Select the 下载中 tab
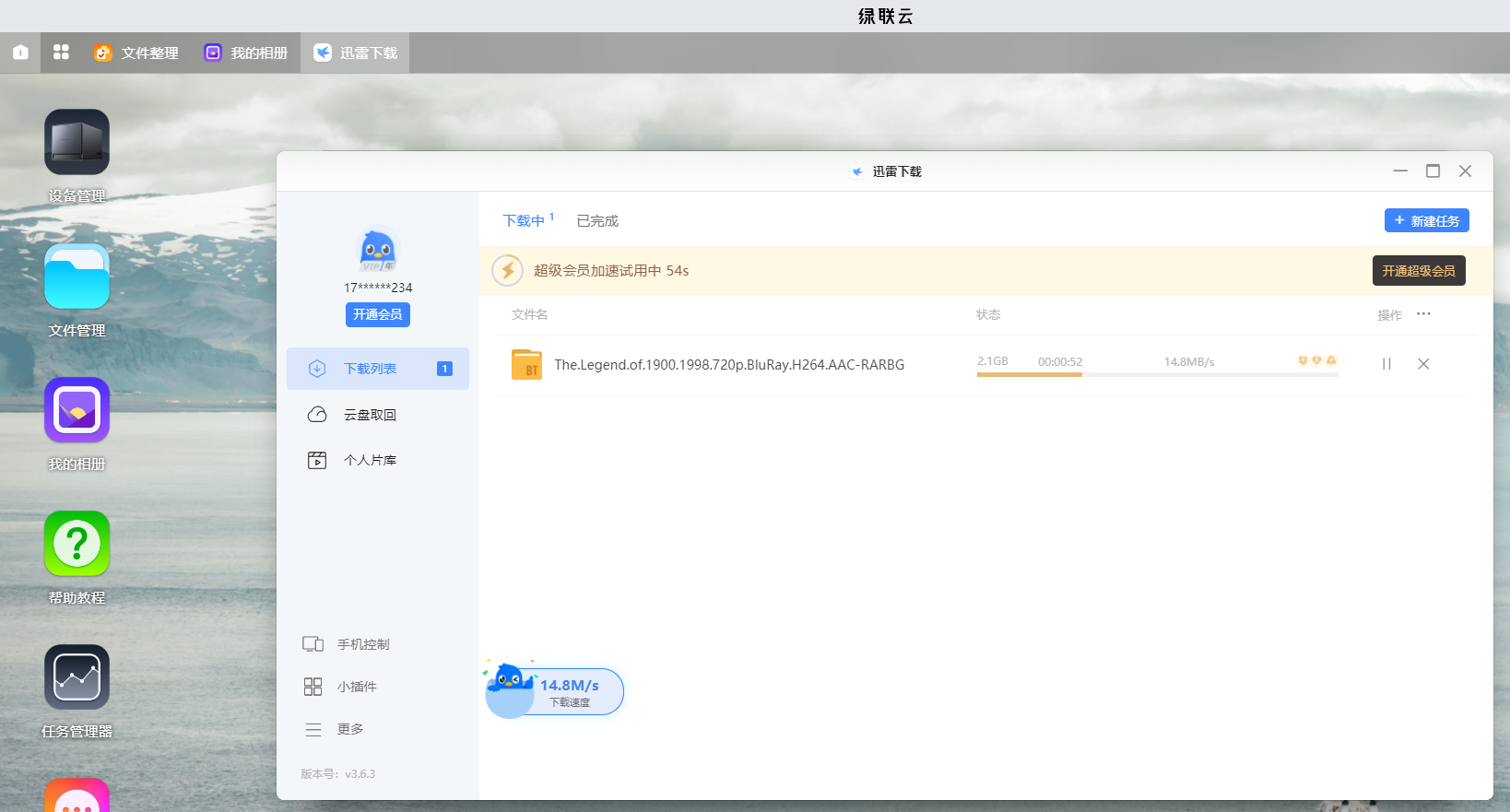Image resolution: width=1510 pixels, height=812 pixels. 524,221
